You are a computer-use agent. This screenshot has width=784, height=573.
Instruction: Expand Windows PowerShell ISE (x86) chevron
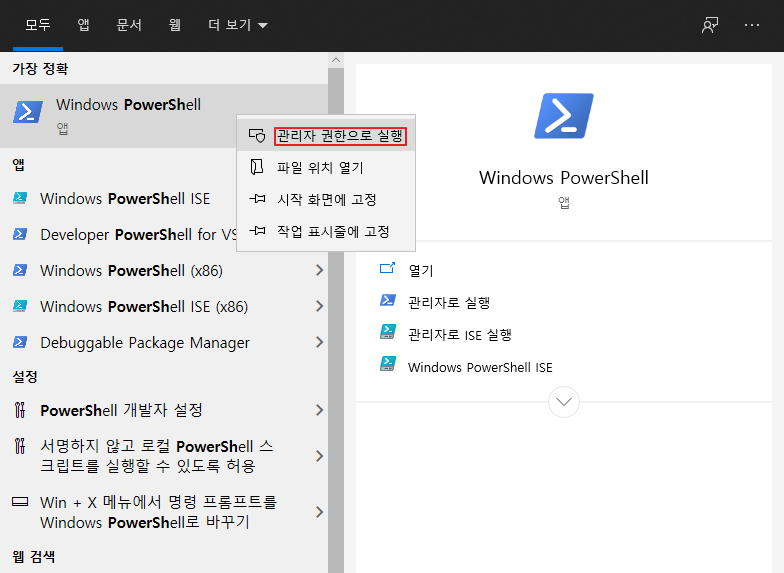click(320, 306)
